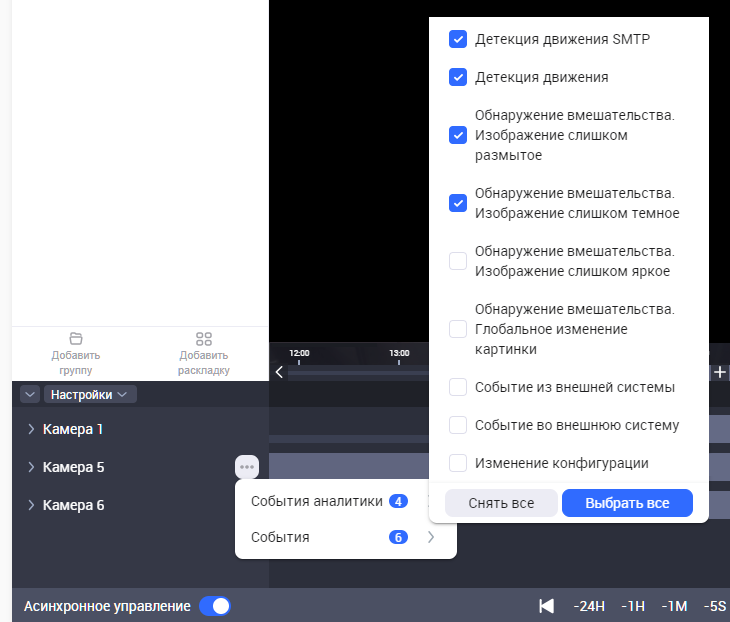The image size is (730, 622).
Task: Click the Добавить раскладку grid icon
Action: pyautogui.click(x=204, y=338)
